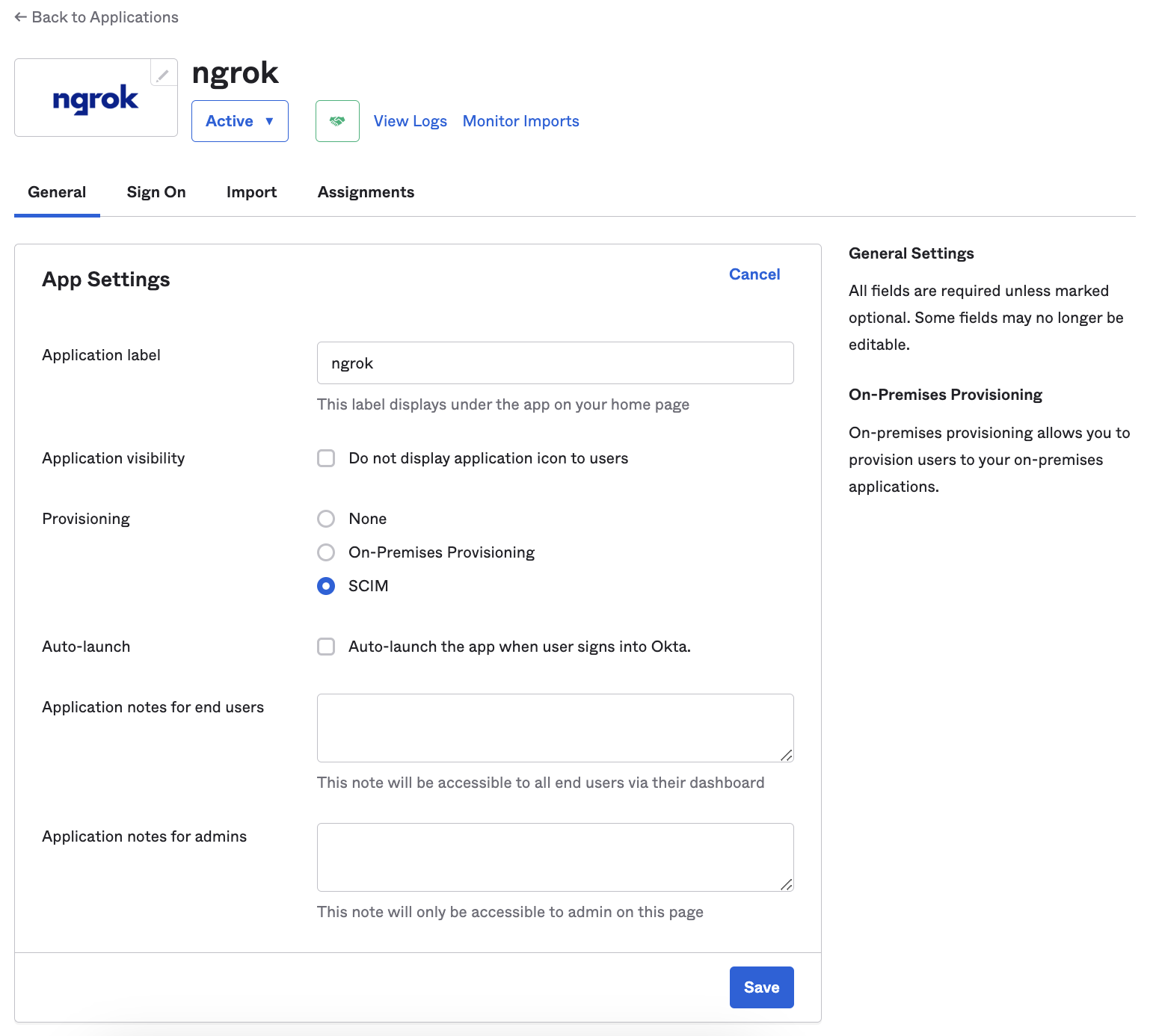Switch to the Import tab
The height and width of the screenshot is (1036, 1156).
pos(251,192)
